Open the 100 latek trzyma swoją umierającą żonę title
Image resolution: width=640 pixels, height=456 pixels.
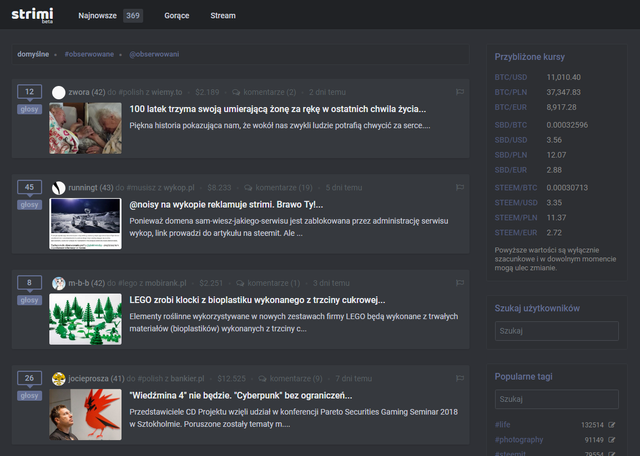[278, 109]
